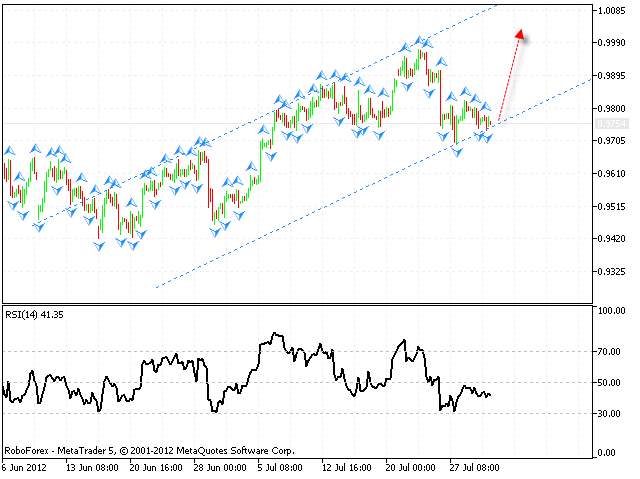Viewport: 640px width, 479px height.
Task: Click the RSI 70.00 level label
Action: (609, 352)
